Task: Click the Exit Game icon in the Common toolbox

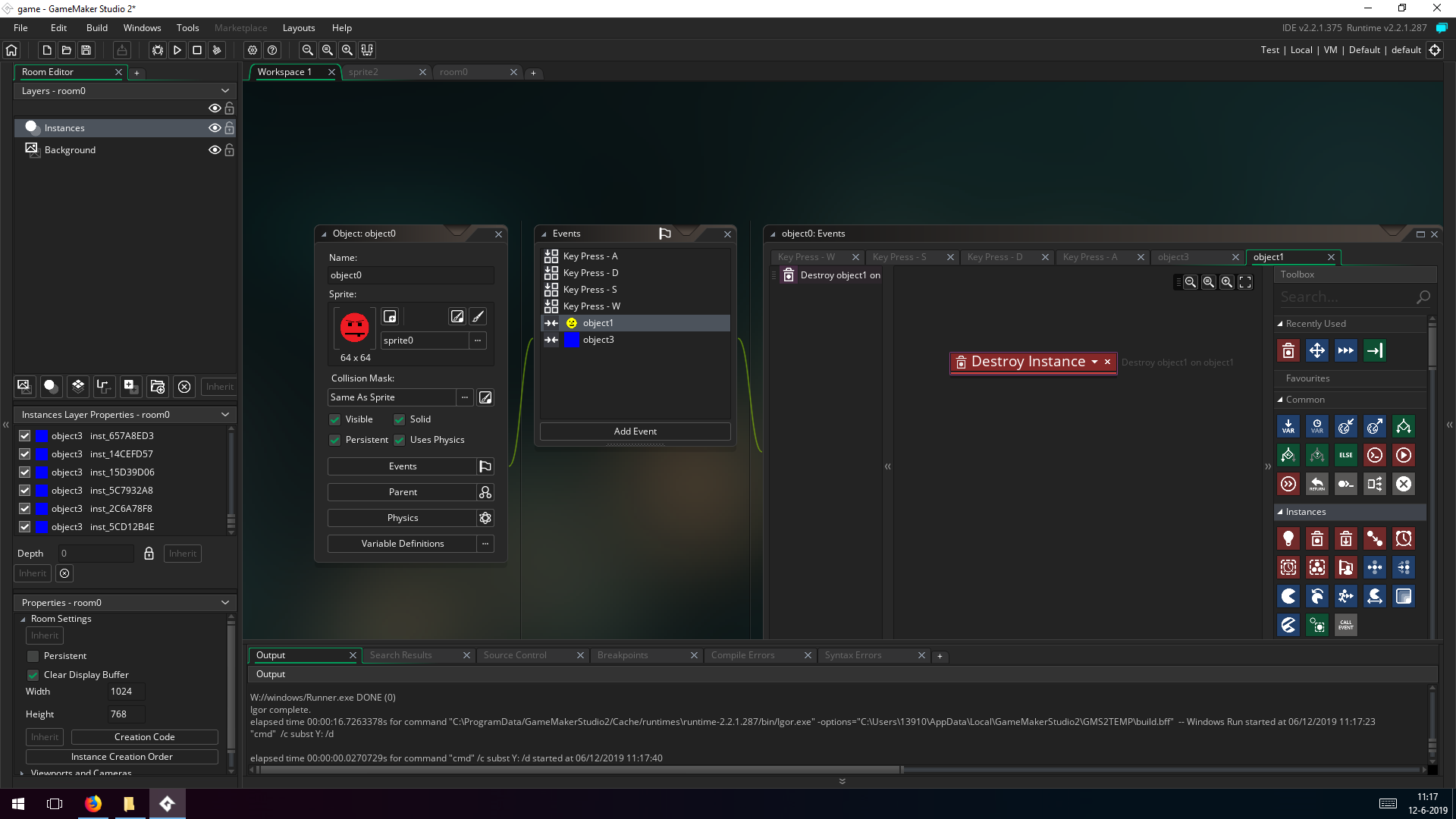Action: (x=1404, y=484)
